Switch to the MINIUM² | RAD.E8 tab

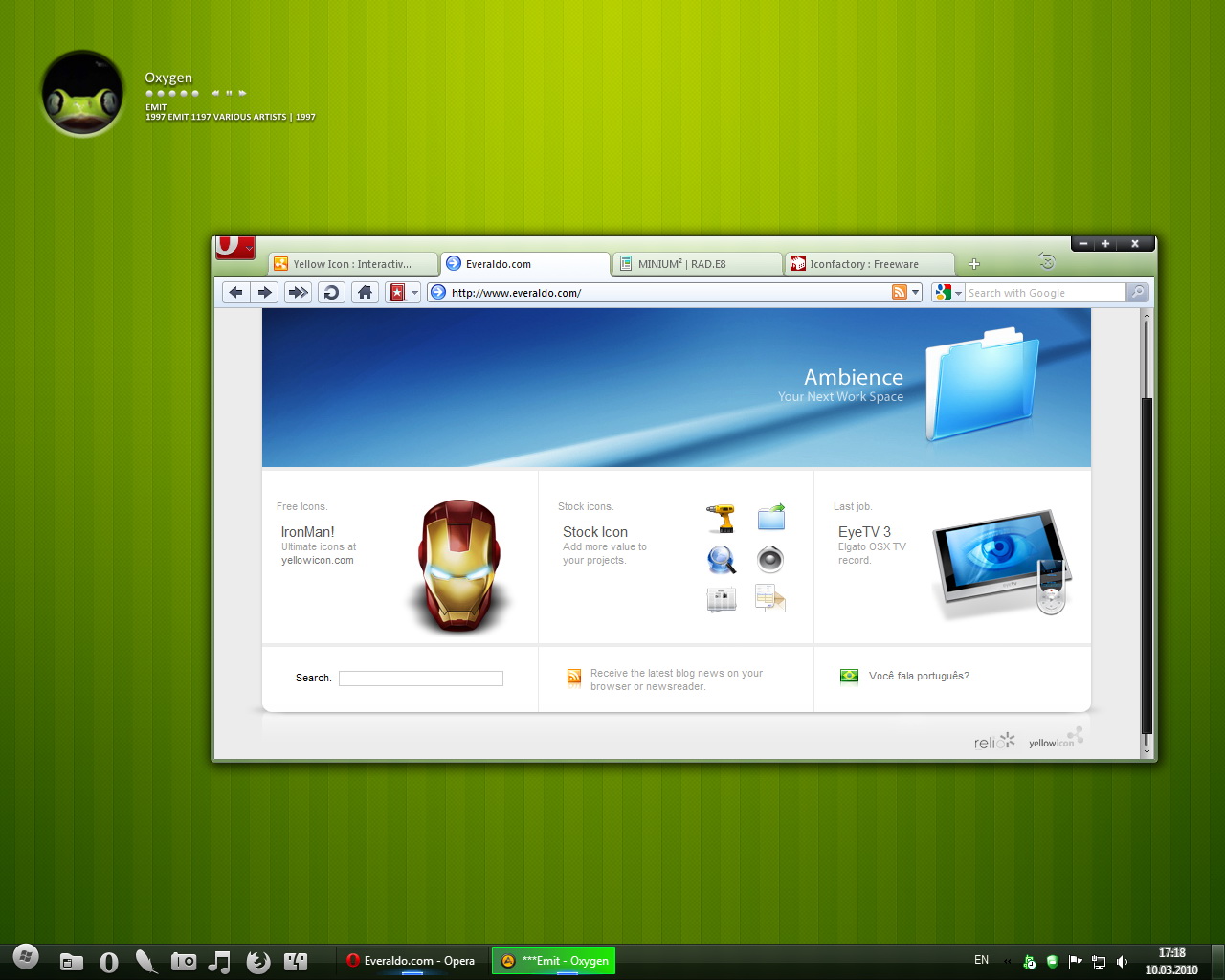[698, 264]
